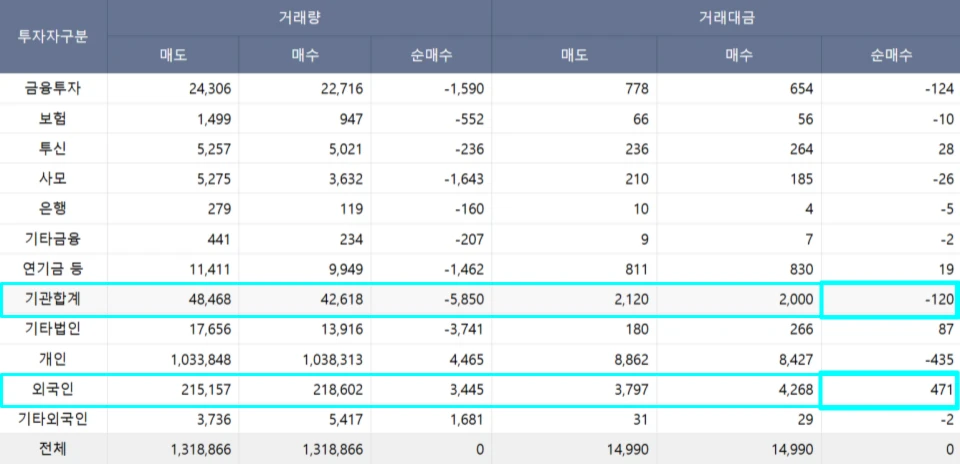Click 순매수 header under 거래대금
The height and width of the screenshot is (464, 960).
pyautogui.click(x=890, y=55)
